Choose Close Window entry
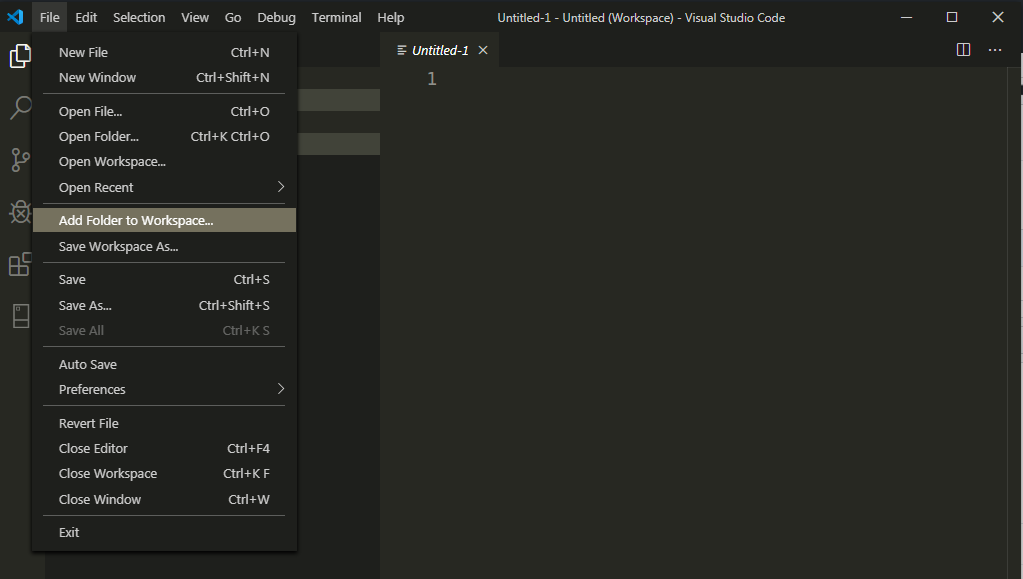 [x=164, y=499]
